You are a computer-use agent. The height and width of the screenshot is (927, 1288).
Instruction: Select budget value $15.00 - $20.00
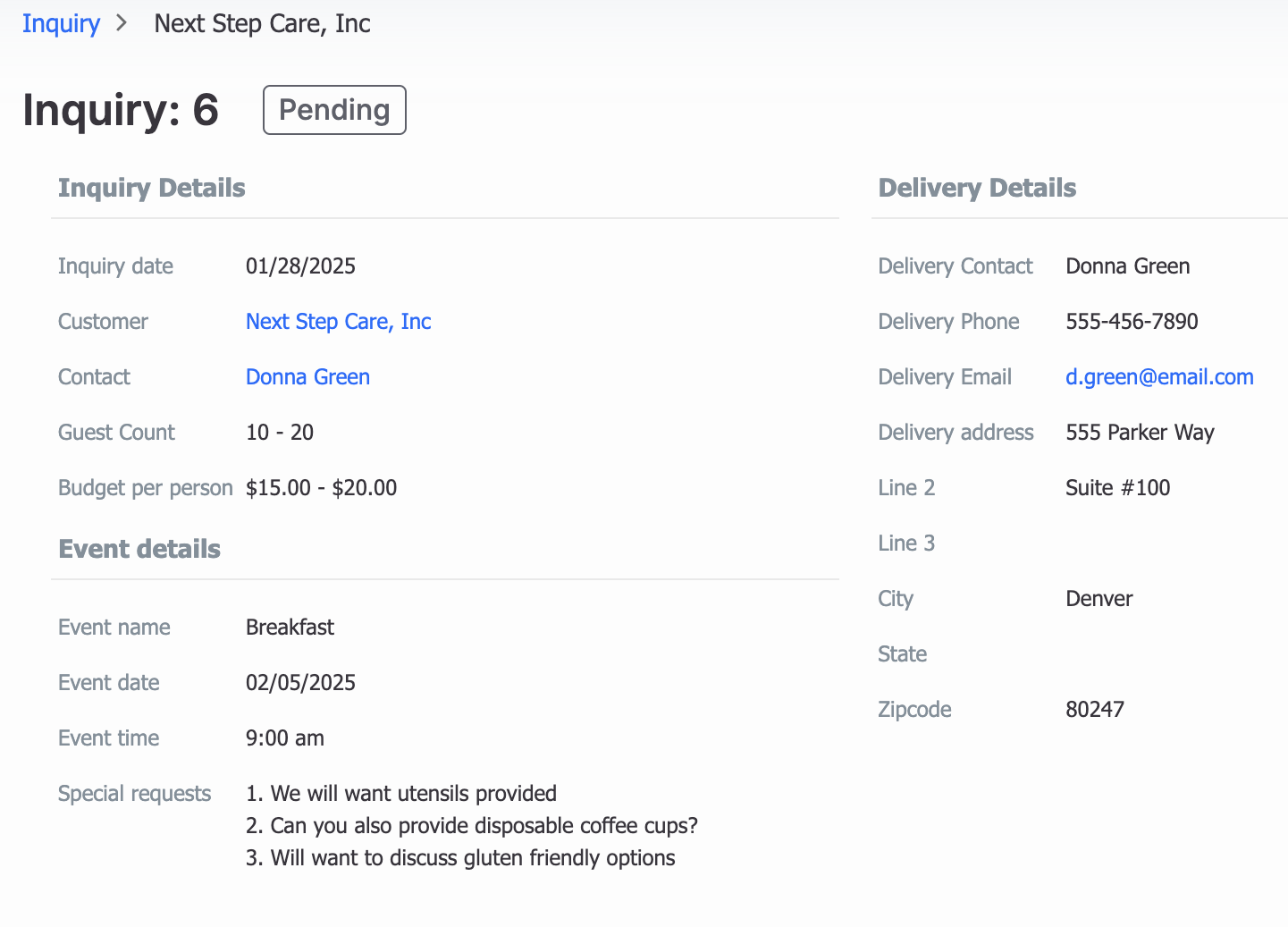coord(321,488)
